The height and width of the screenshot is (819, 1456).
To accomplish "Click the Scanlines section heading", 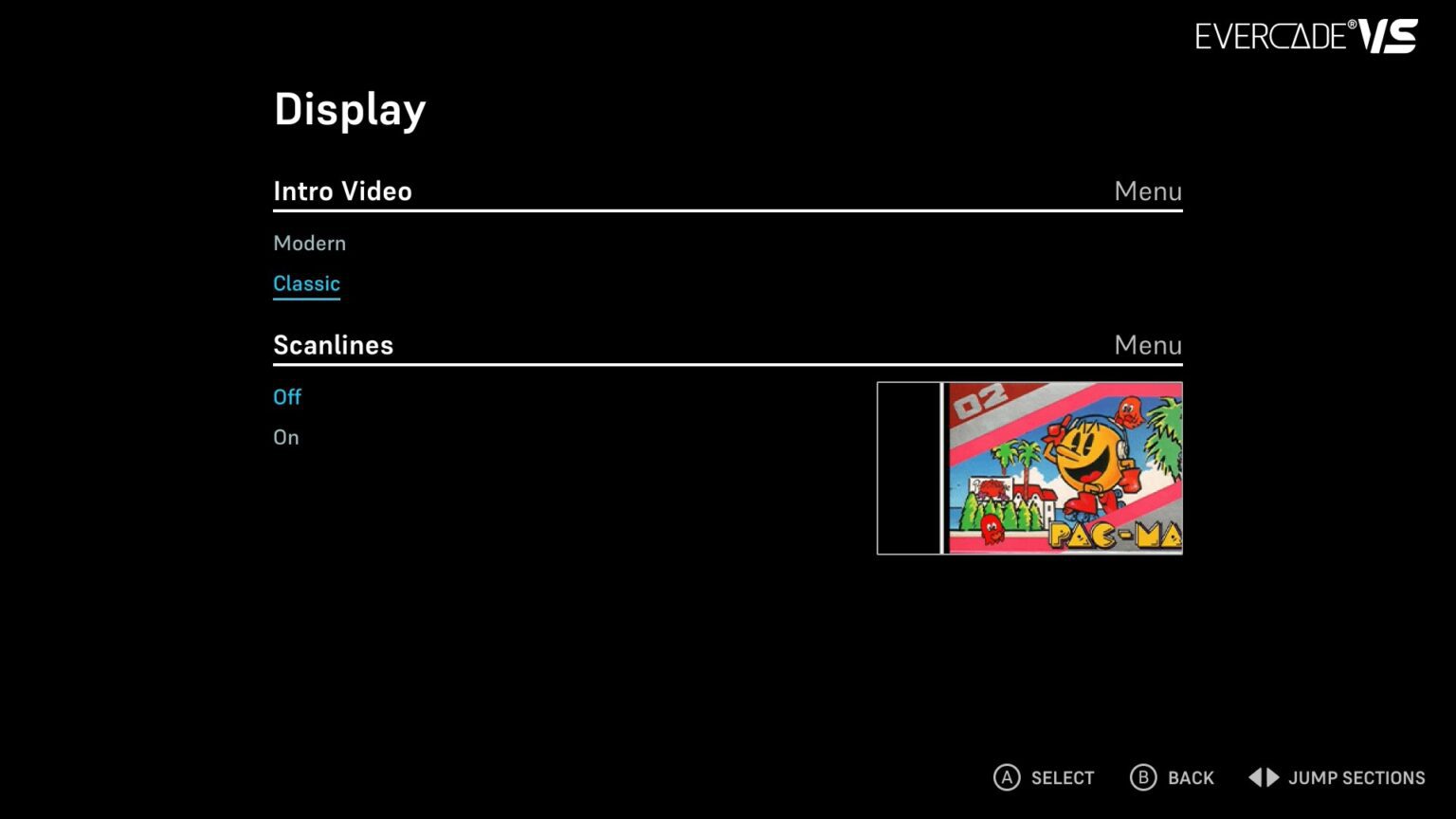I will click(333, 344).
